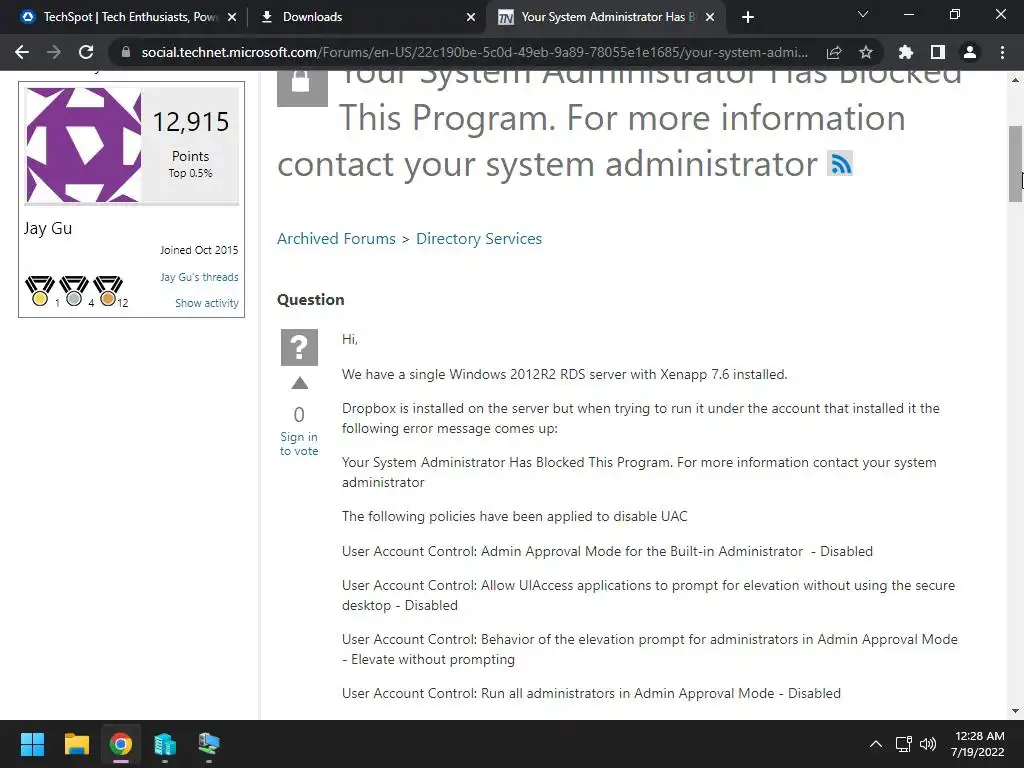Upvote the question with the triangle

pos(300,383)
